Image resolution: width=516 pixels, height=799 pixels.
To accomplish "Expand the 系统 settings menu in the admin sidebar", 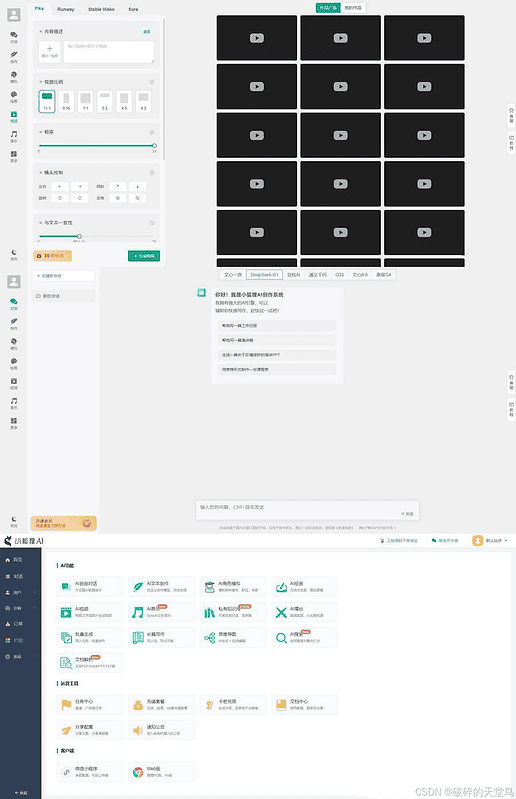I will (20, 656).
